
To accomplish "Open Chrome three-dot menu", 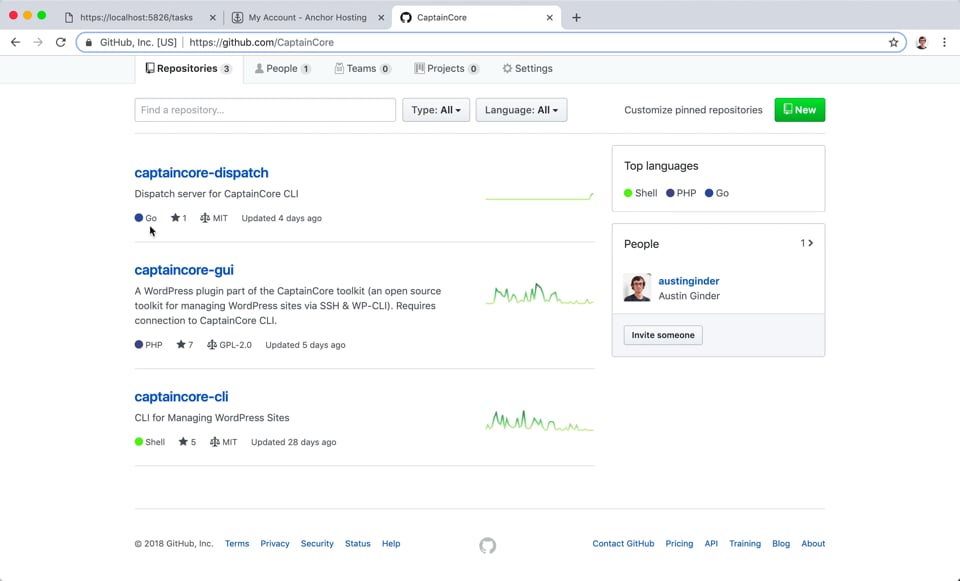I will (944, 42).
